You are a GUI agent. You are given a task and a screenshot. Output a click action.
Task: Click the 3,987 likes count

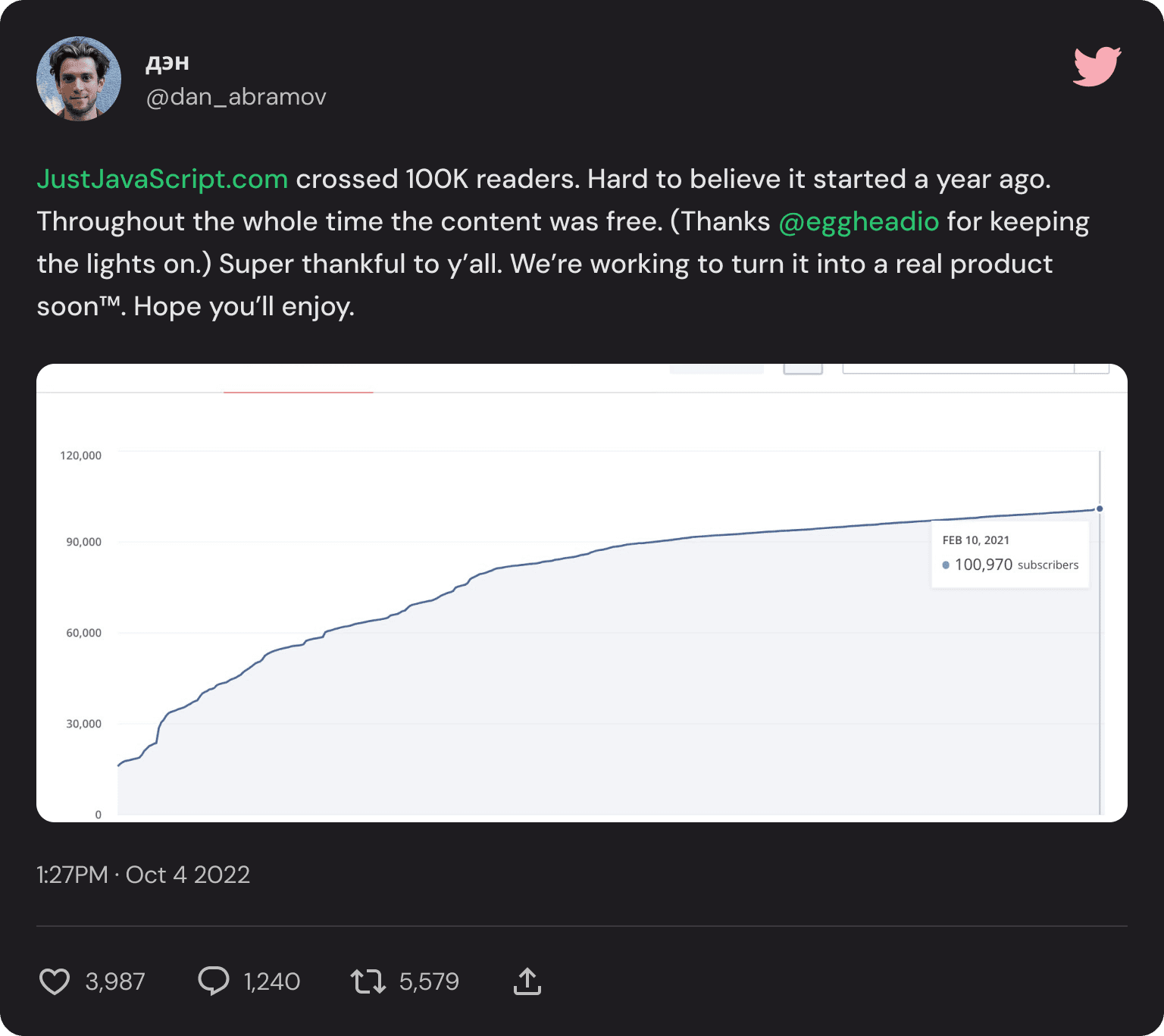(x=115, y=981)
